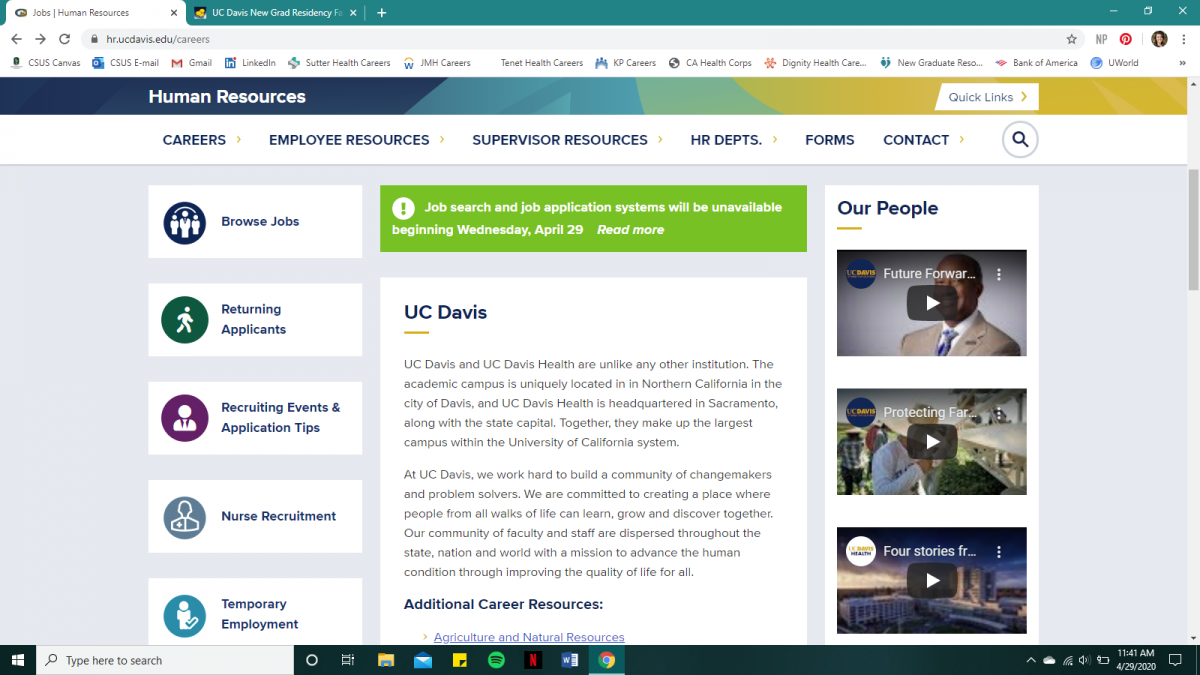Click the Windows taskbar search box

(165, 660)
